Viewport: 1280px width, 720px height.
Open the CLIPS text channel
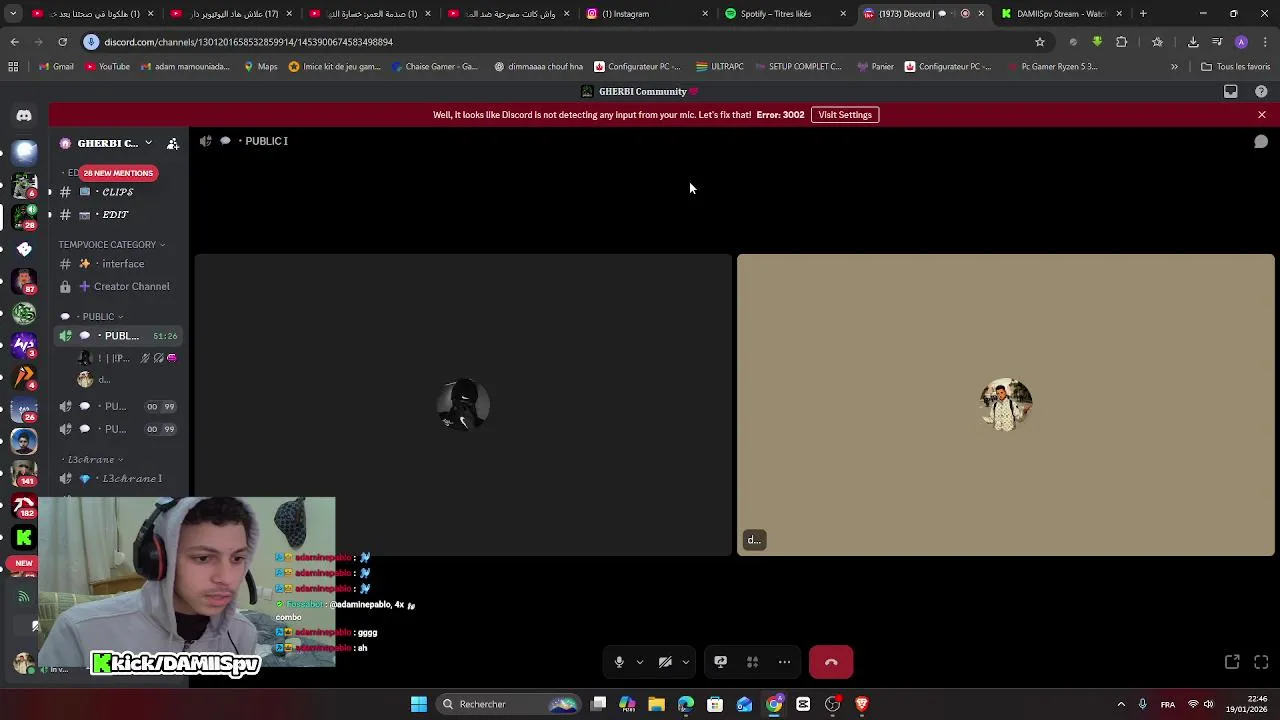pos(117,192)
